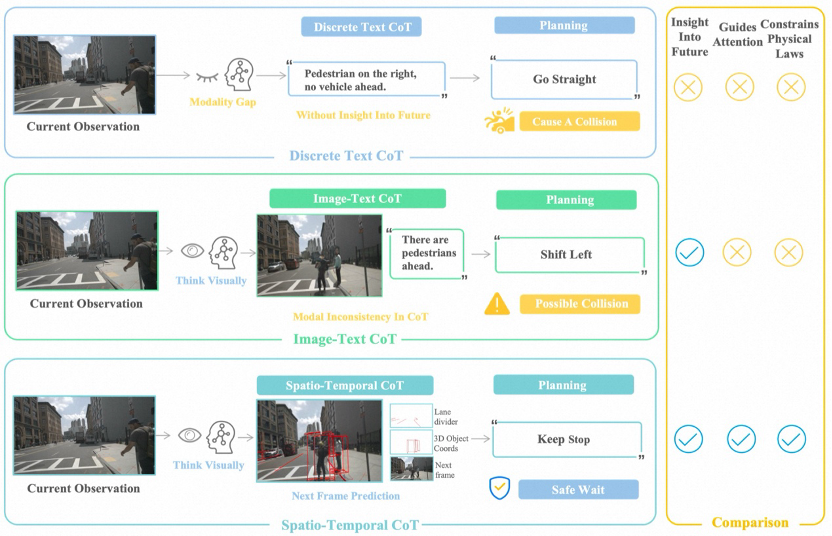Click the 'Shift Left' planning box
Screen dimensions: 832x536
click(x=570, y=254)
